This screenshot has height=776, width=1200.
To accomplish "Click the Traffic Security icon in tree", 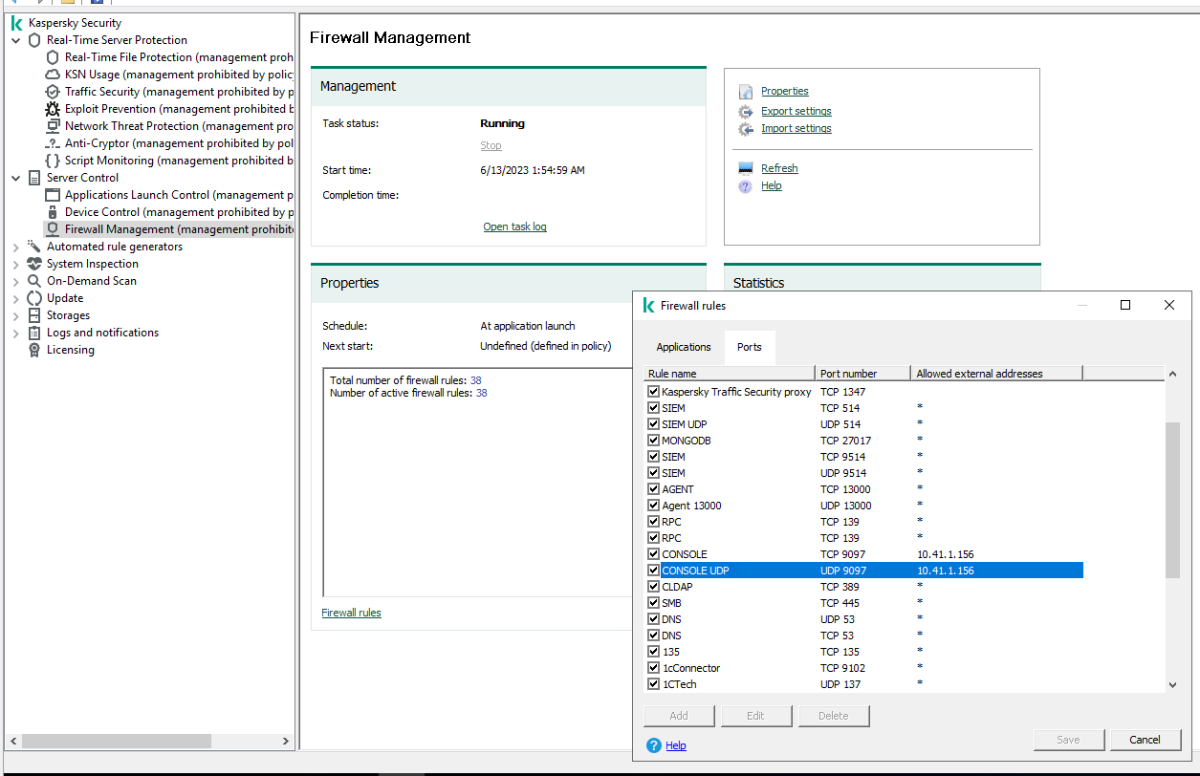I will coord(53,92).
